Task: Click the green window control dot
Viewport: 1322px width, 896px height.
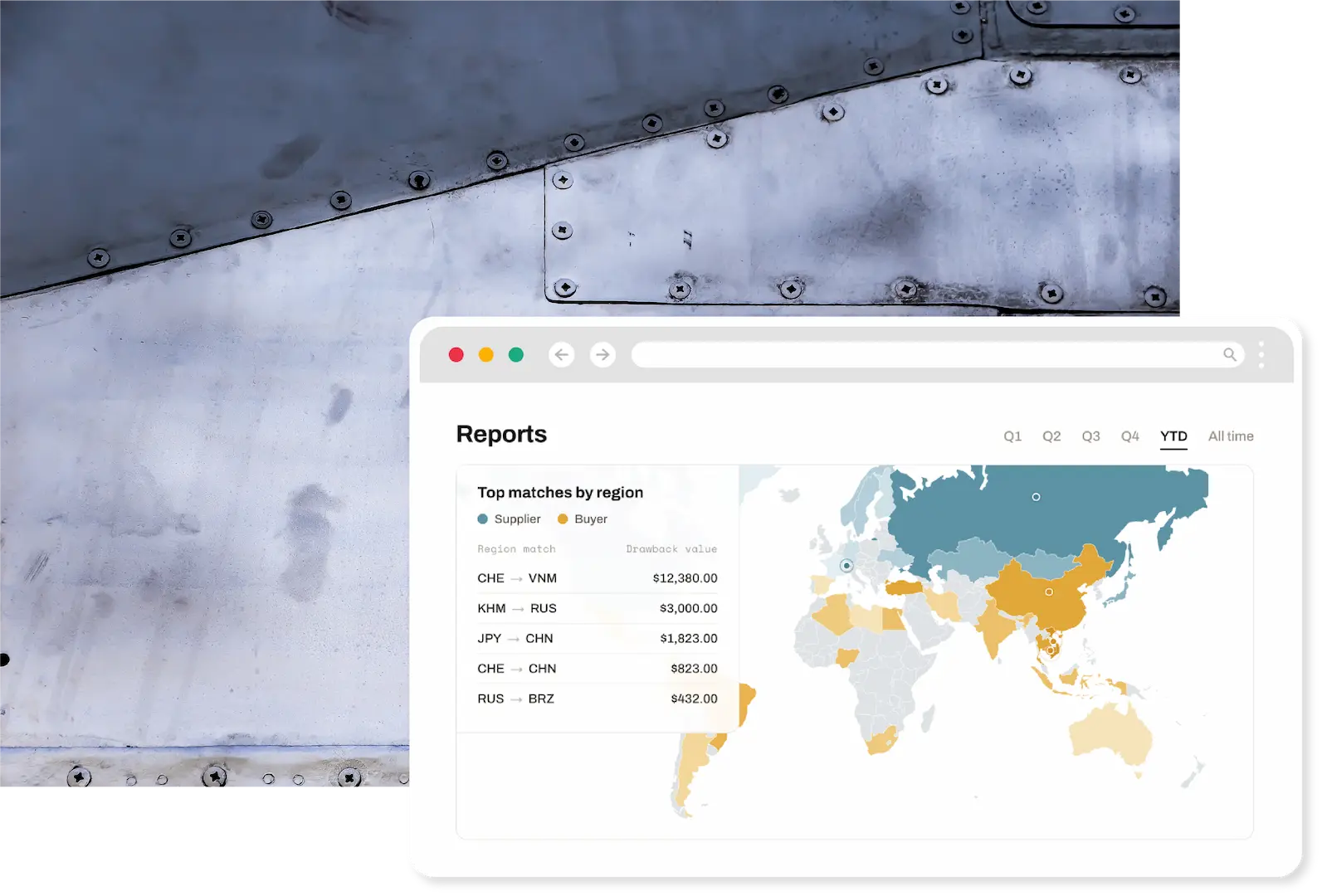Action: click(x=516, y=355)
